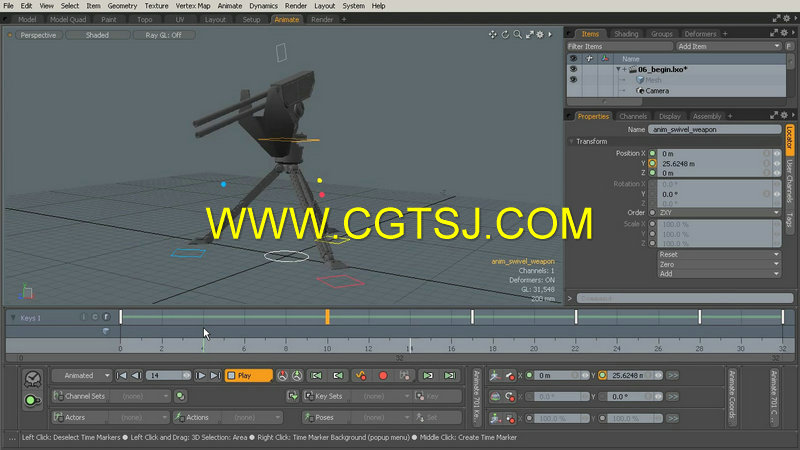The image size is (800, 450).
Task: Toggle X position key dot in bottom coords
Action: pos(530,376)
